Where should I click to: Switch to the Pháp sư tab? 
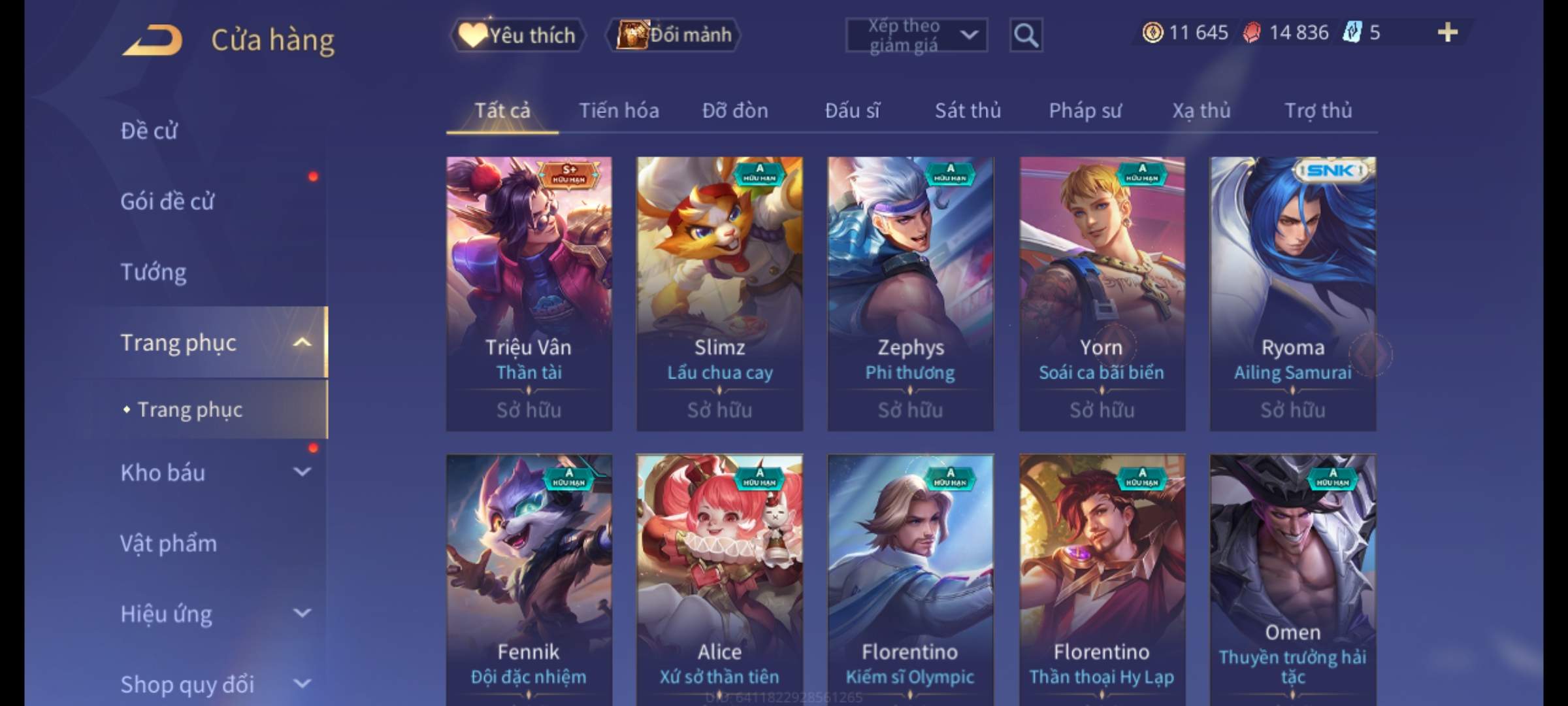click(1085, 110)
